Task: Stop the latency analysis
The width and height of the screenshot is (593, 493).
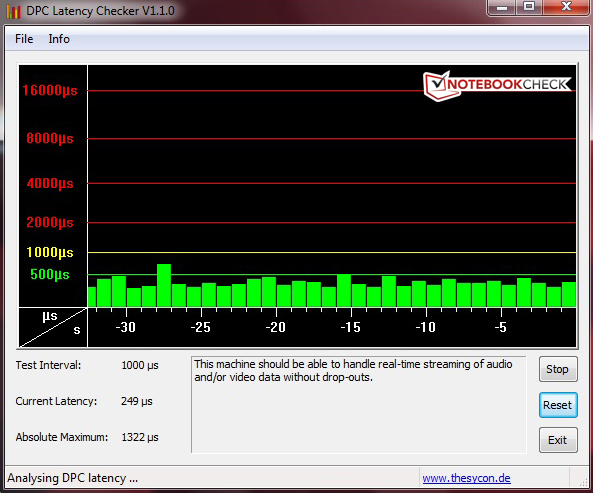Action: pos(558,369)
